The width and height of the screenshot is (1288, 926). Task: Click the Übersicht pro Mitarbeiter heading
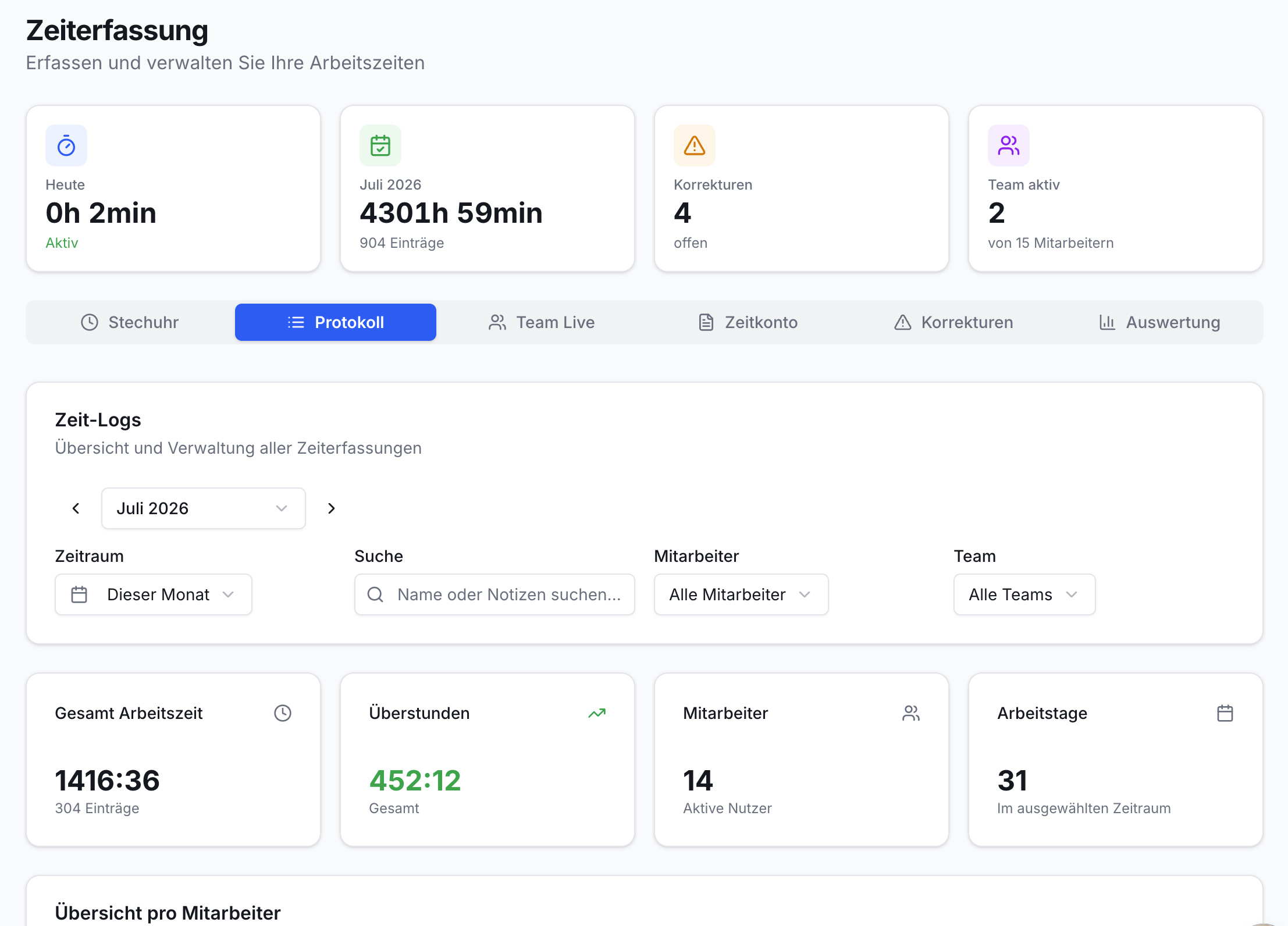click(168, 913)
